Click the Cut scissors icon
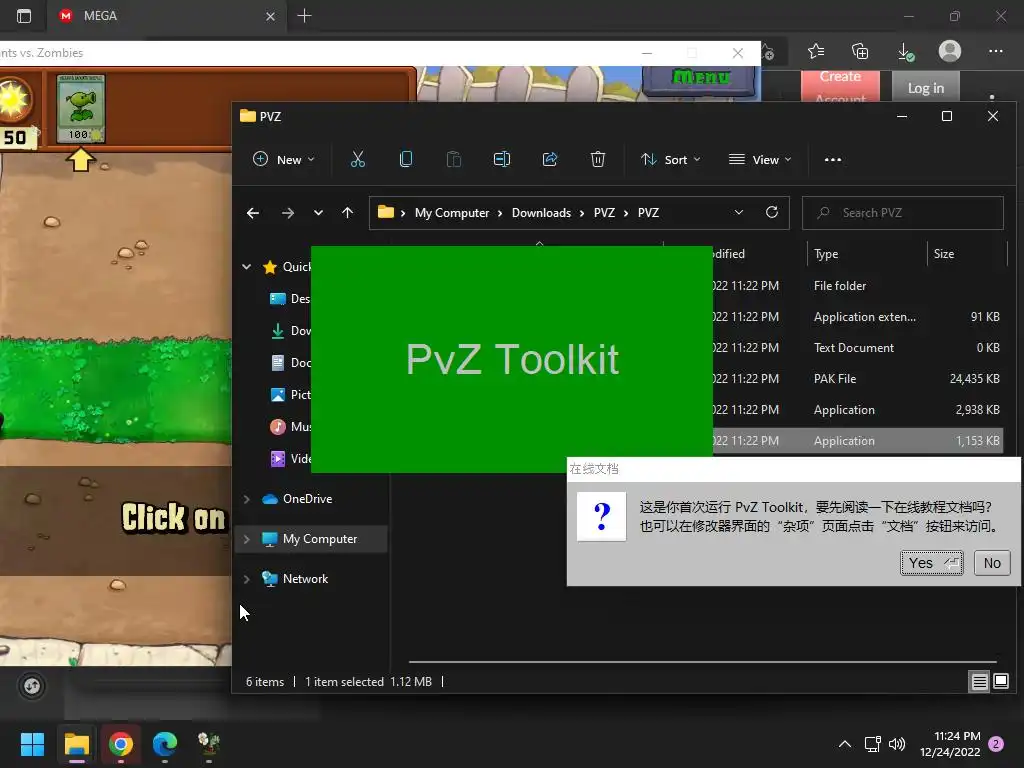Image resolution: width=1024 pixels, height=768 pixels. pyautogui.click(x=358, y=159)
